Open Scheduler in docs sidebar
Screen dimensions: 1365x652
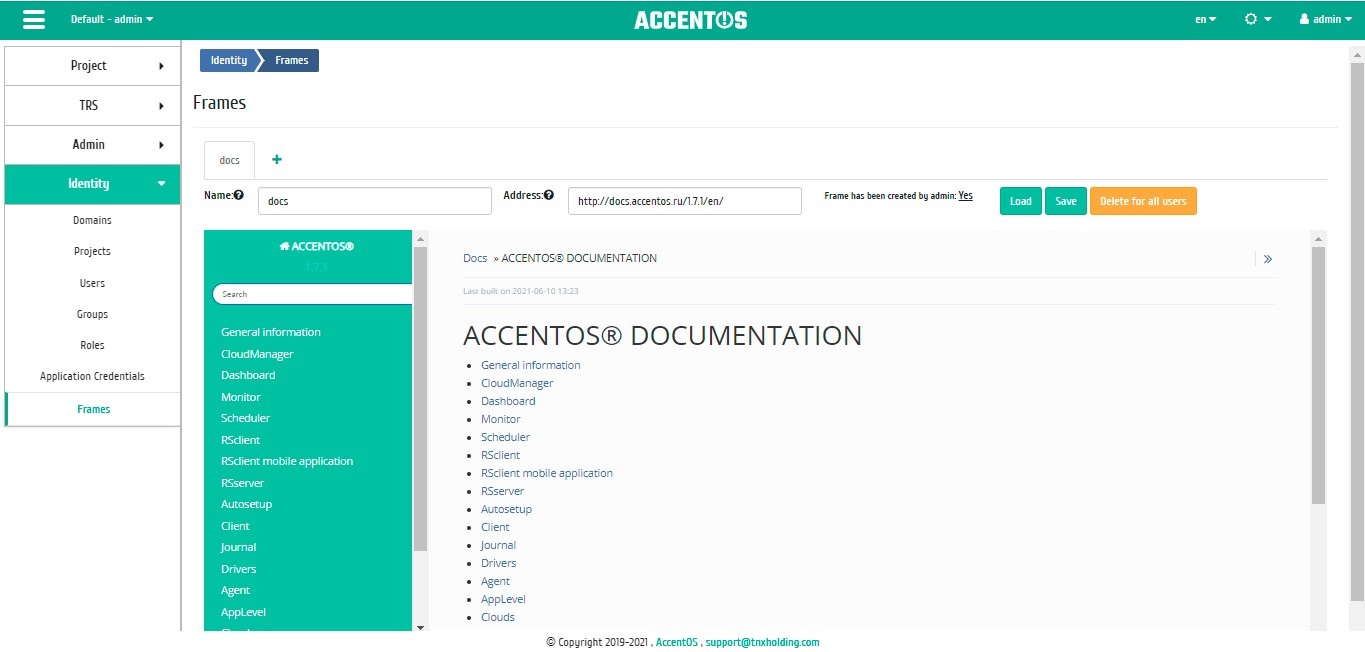[x=245, y=418]
